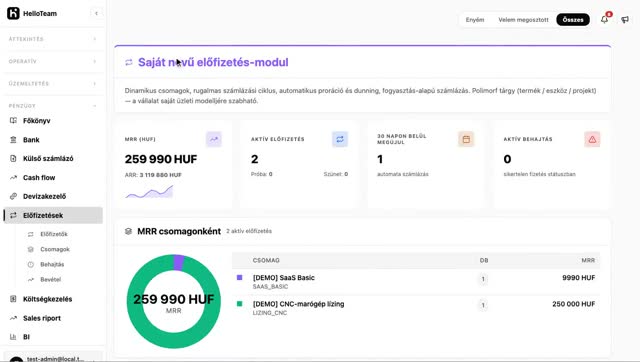Click the BI bar chart icon
The width and height of the screenshot is (640, 362).
pos(13,337)
